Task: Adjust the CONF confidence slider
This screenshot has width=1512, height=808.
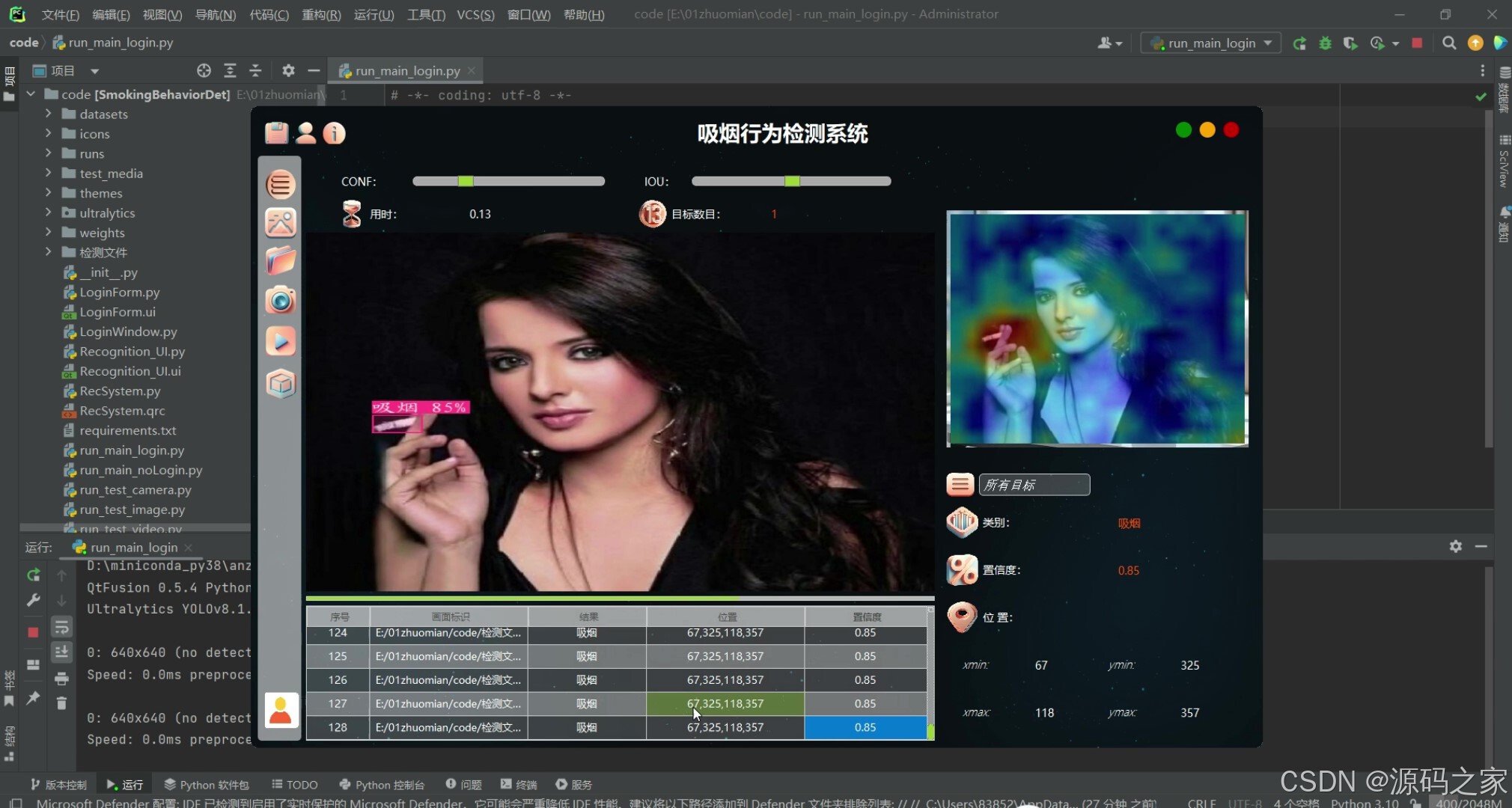Action: pos(464,180)
